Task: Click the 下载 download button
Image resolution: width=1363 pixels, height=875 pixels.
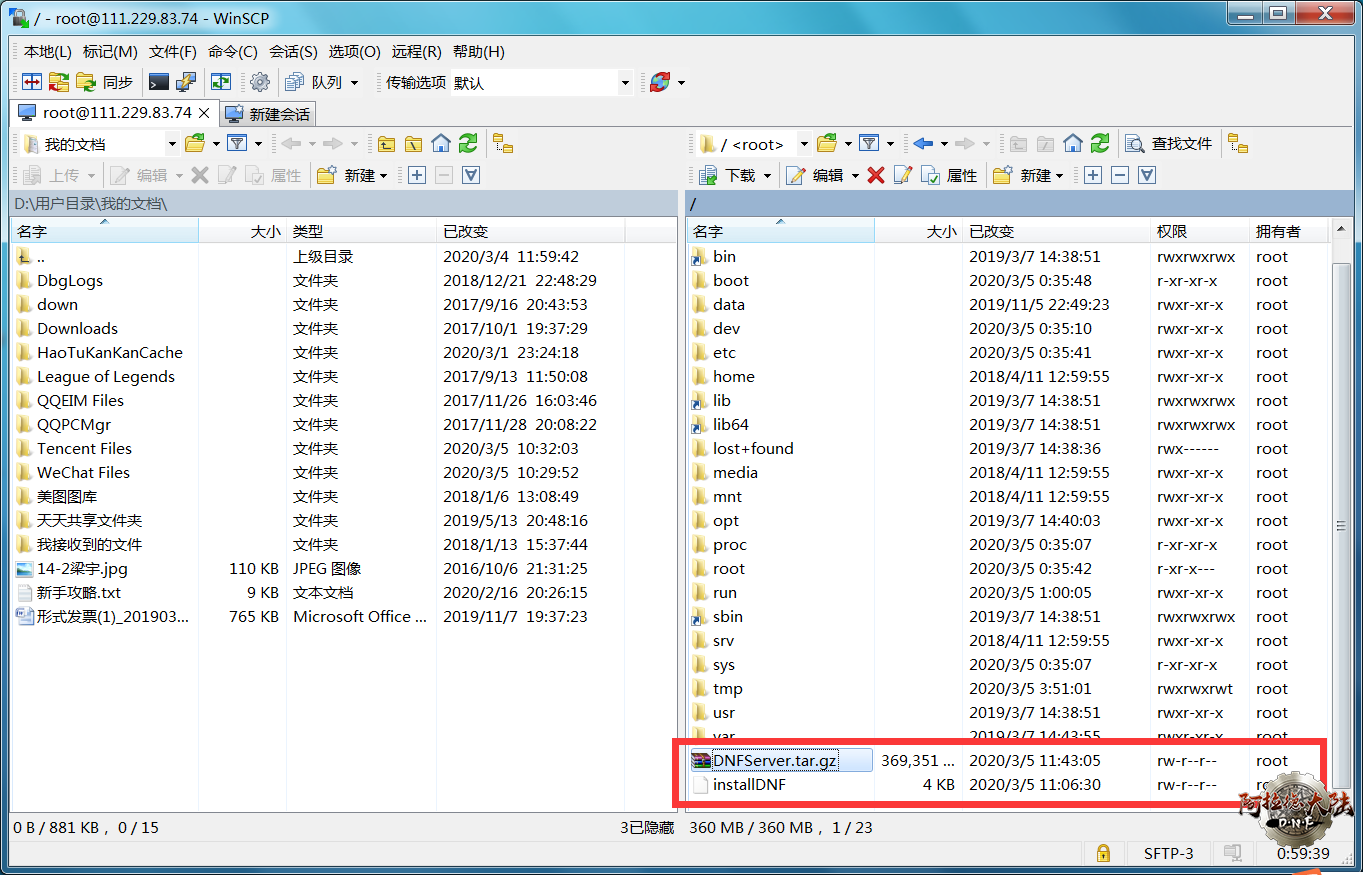Action: click(738, 175)
